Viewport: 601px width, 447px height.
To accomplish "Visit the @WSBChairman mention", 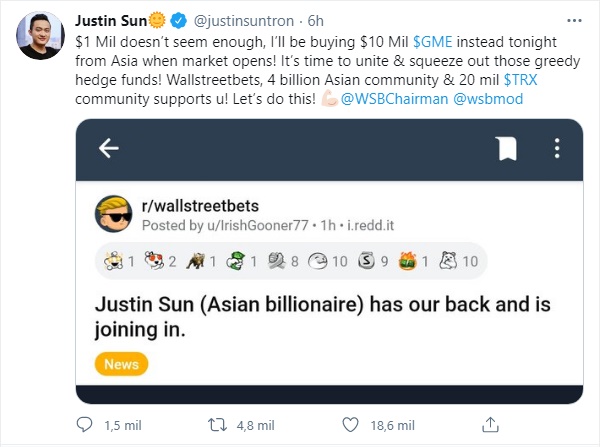I will [394, 99].
